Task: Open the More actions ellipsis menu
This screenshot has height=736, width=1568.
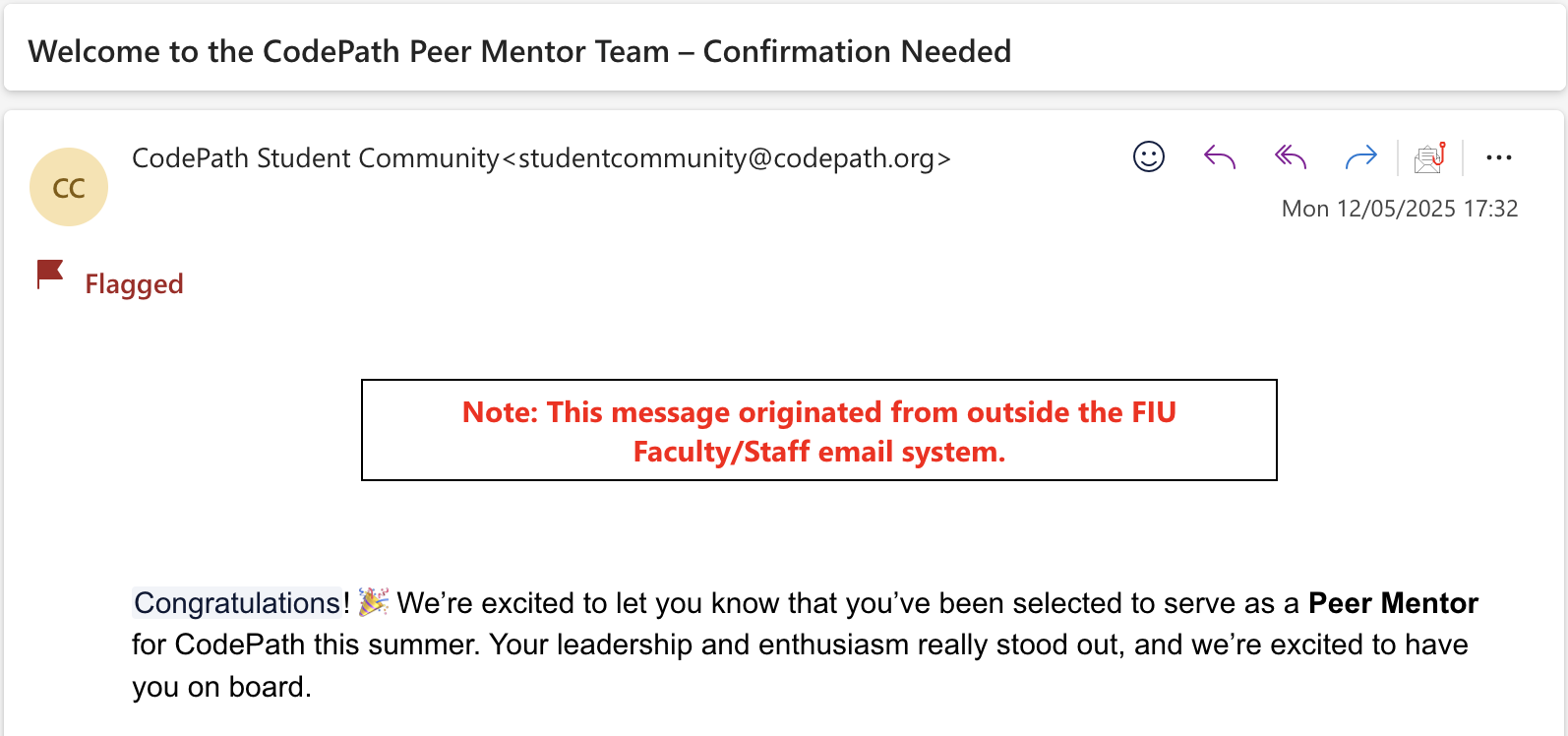Action: [x=1499, y=157]
